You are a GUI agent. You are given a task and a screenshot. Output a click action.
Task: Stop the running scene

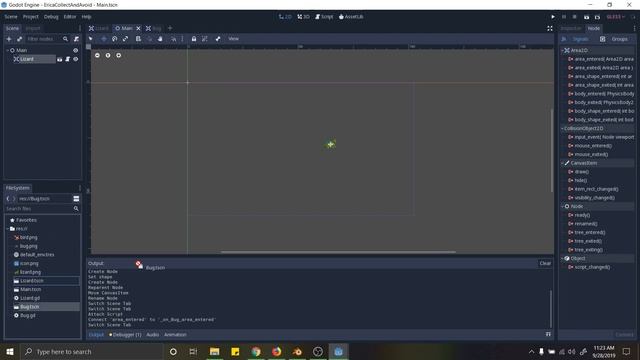(575, 17)
